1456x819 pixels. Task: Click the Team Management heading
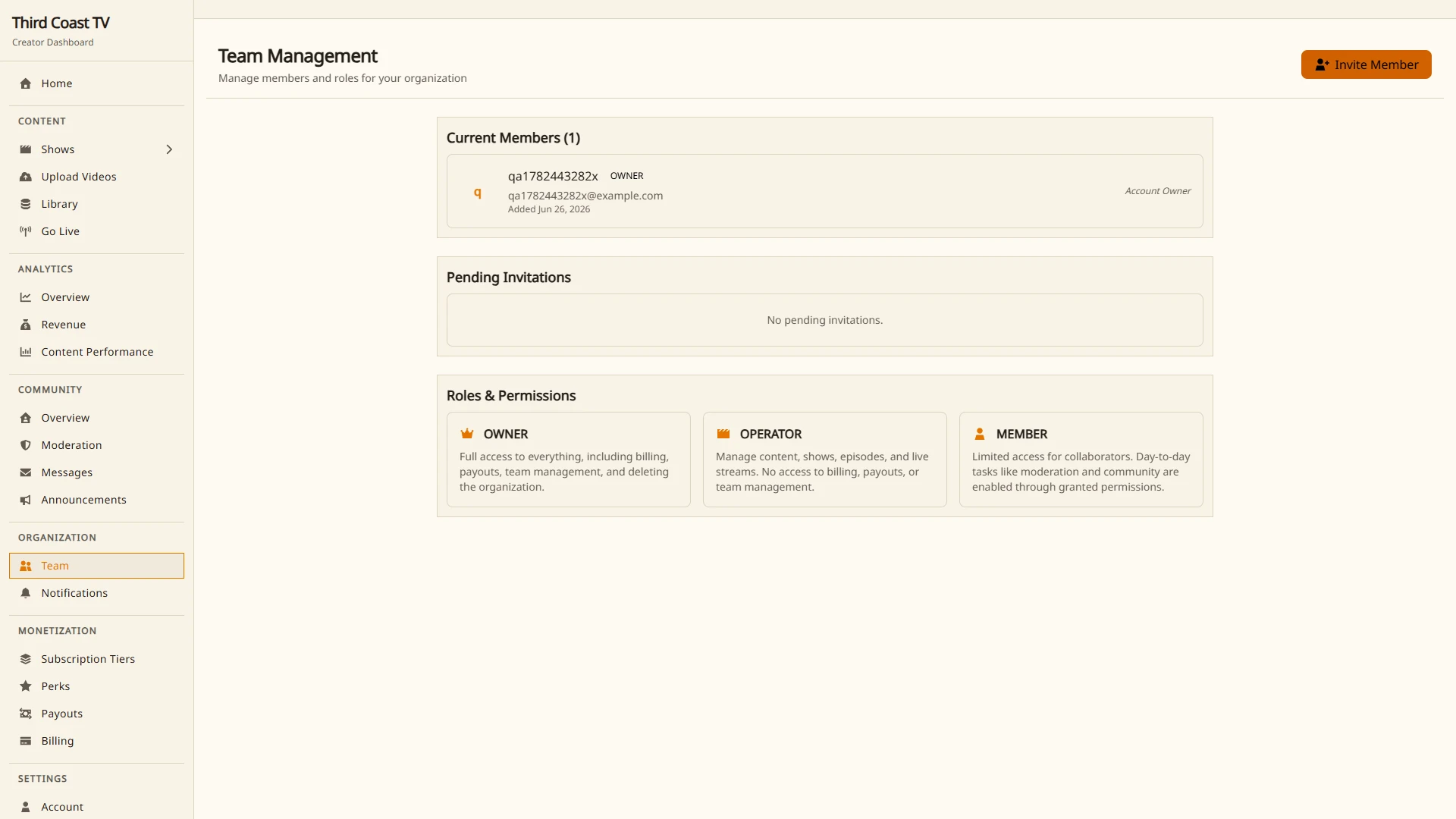coord(298,56)
